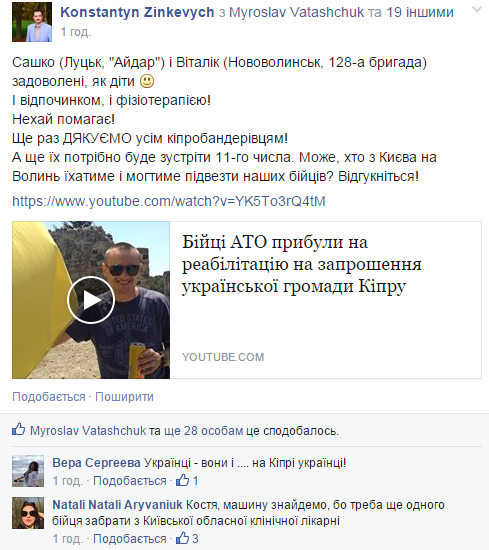Open the video title about Бійці АТО

(x=302, y=264)
